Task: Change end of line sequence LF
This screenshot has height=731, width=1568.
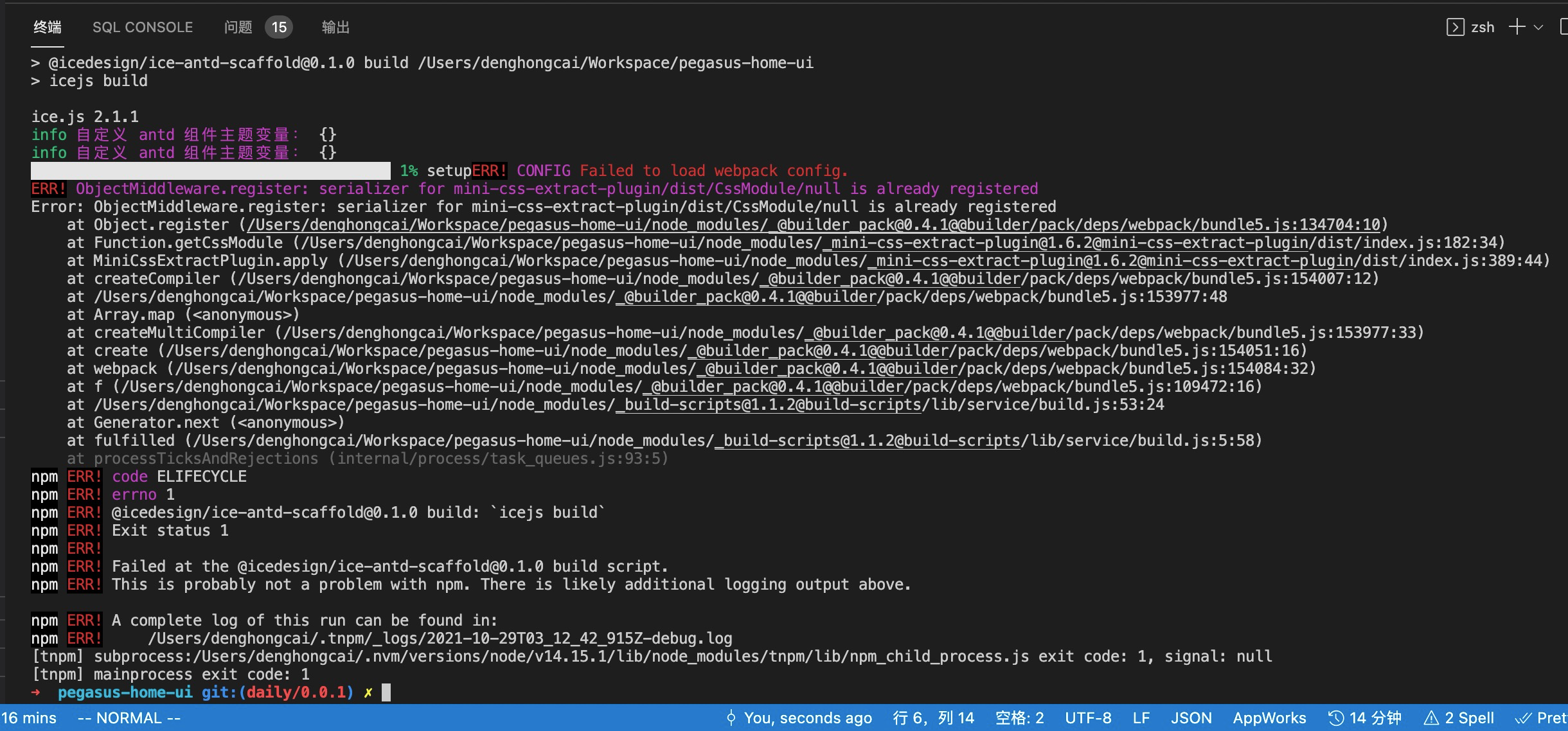Action: click(x=1141, y=718)
